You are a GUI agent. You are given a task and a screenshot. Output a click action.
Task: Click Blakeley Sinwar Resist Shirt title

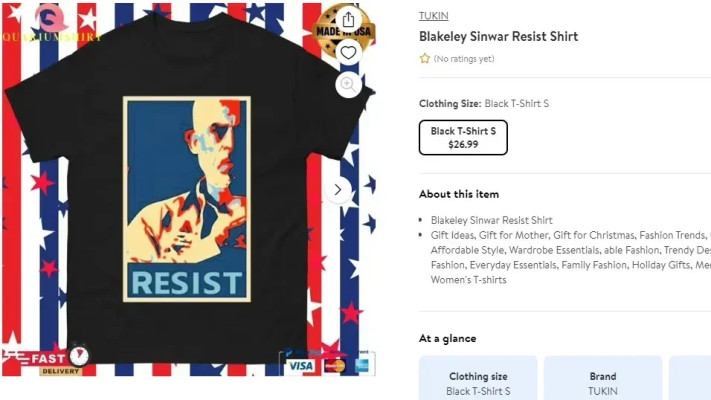498,36
